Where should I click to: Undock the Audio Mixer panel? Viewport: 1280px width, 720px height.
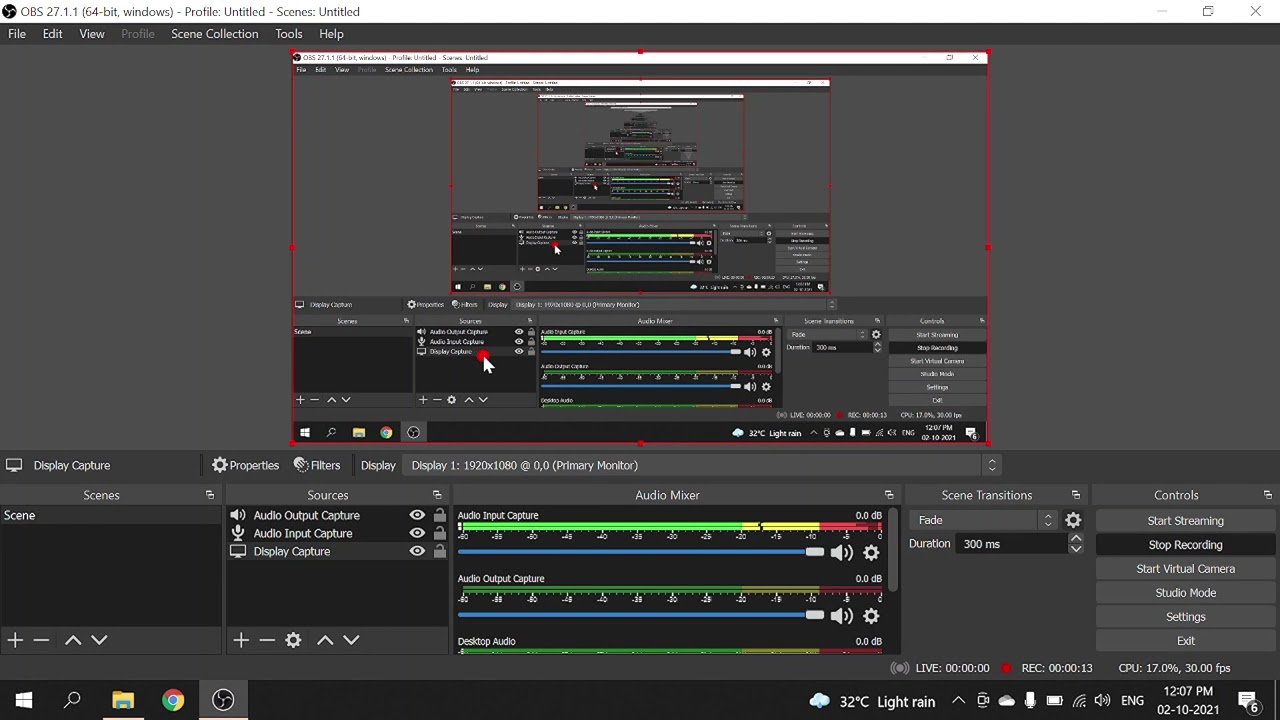pyautogui.click(x=889, y=495)
